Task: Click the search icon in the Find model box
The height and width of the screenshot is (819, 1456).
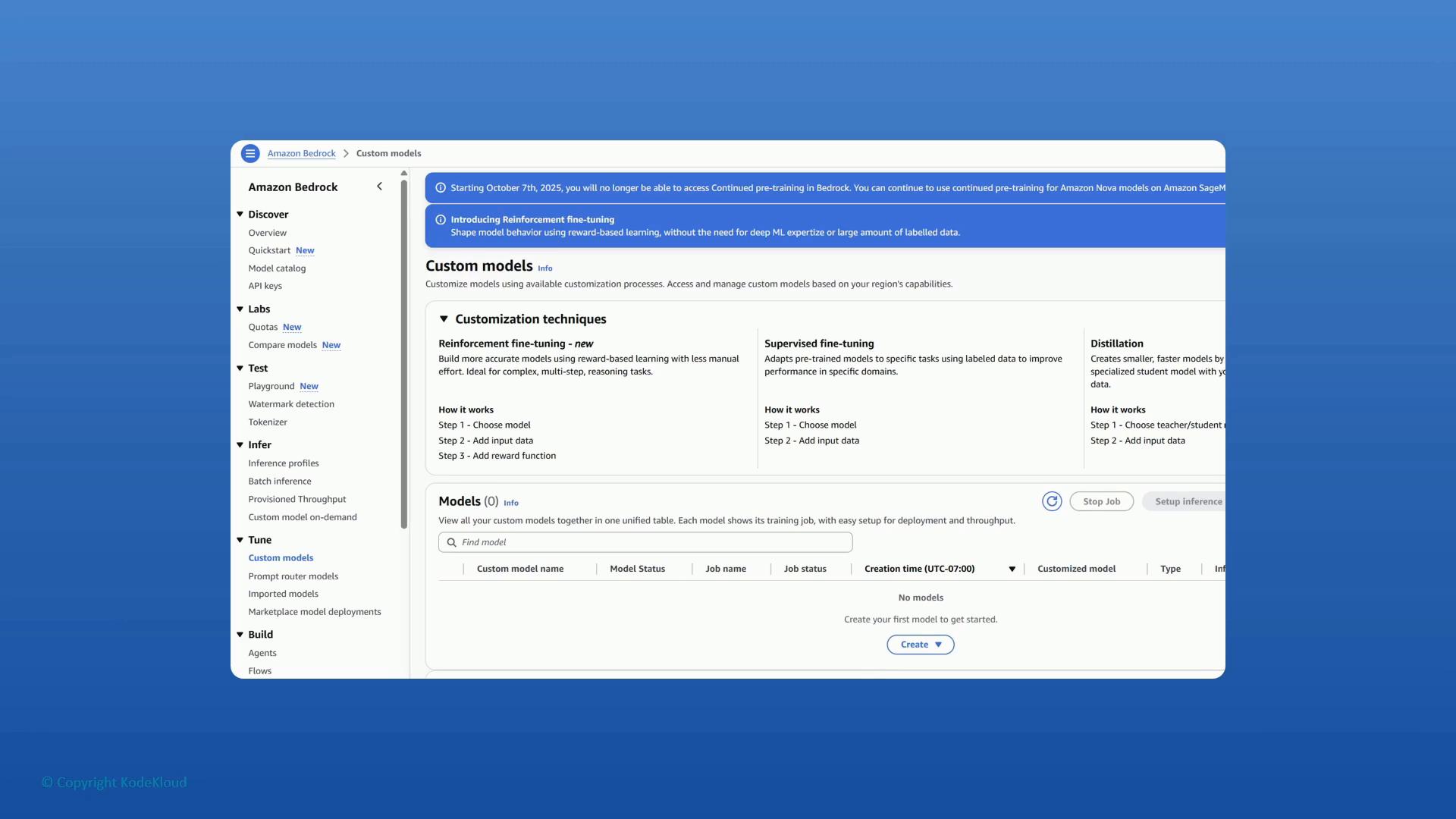Action: click(x=452, y=542)
